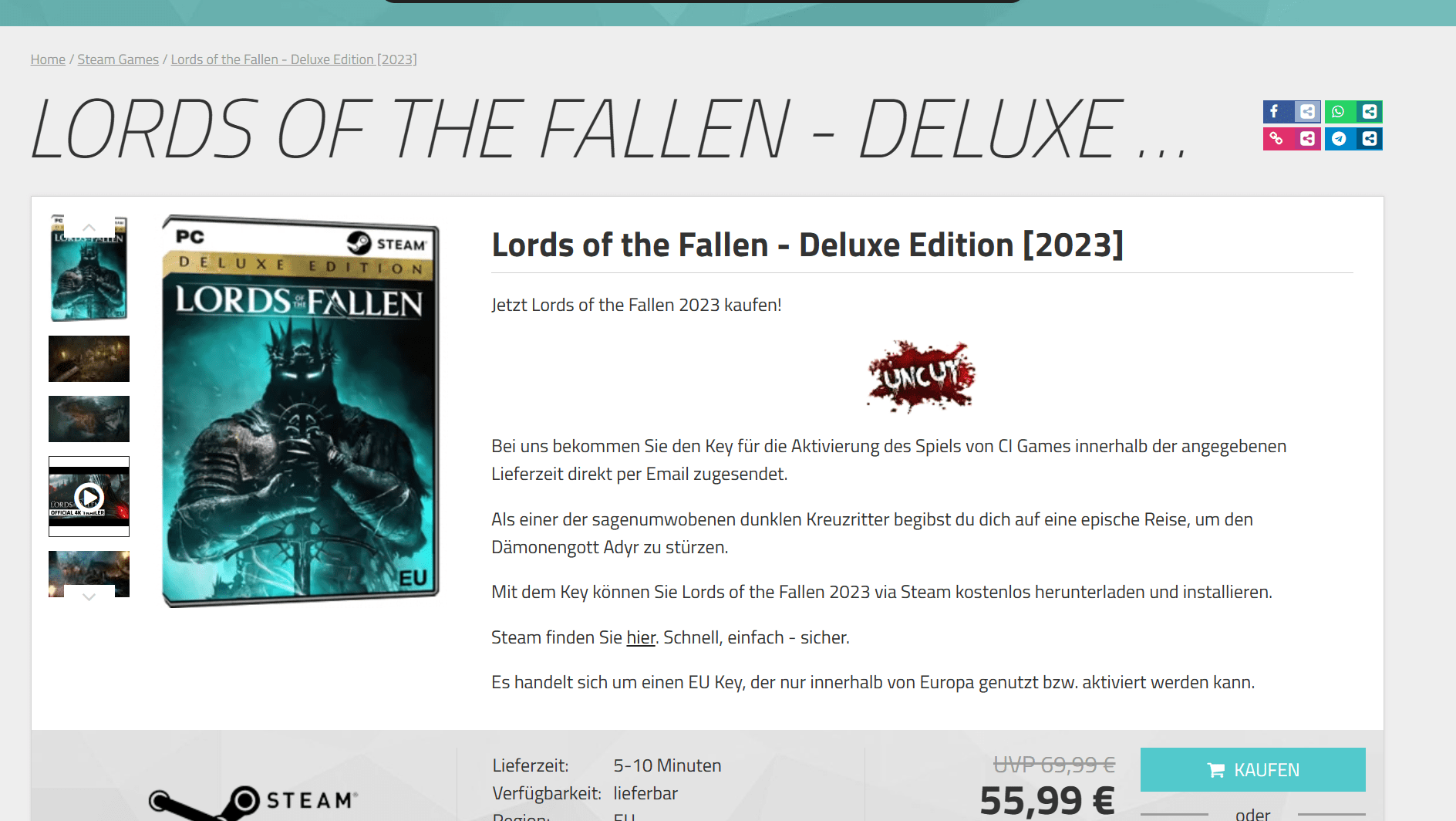Share the page on Facebook
The width and height of the screenshot is (1456, 821).
[x=1276, y=112]
